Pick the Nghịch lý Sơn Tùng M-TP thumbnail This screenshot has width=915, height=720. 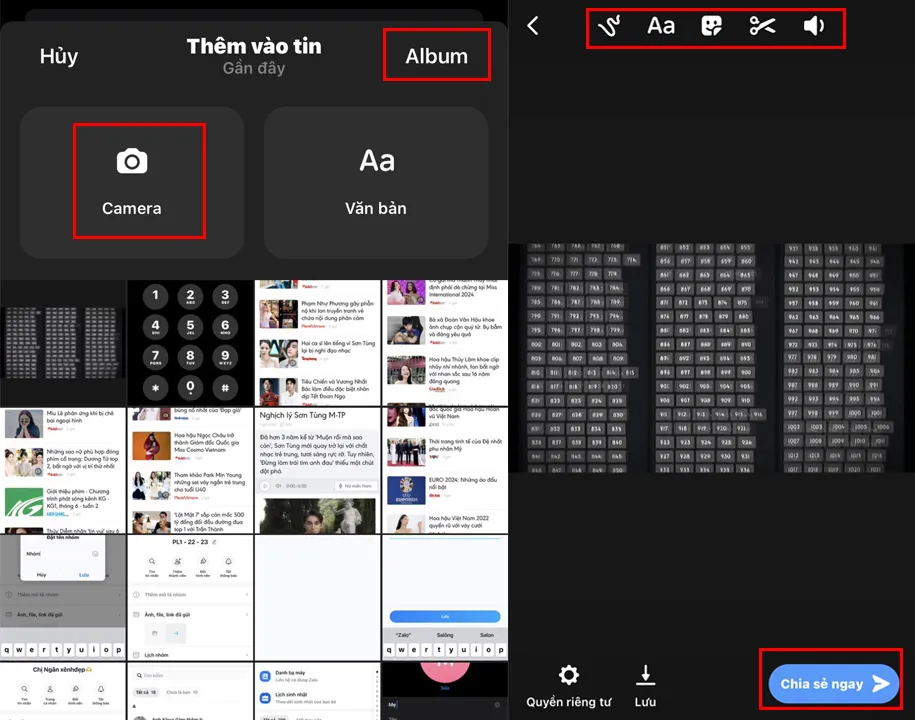coord(318,470)
